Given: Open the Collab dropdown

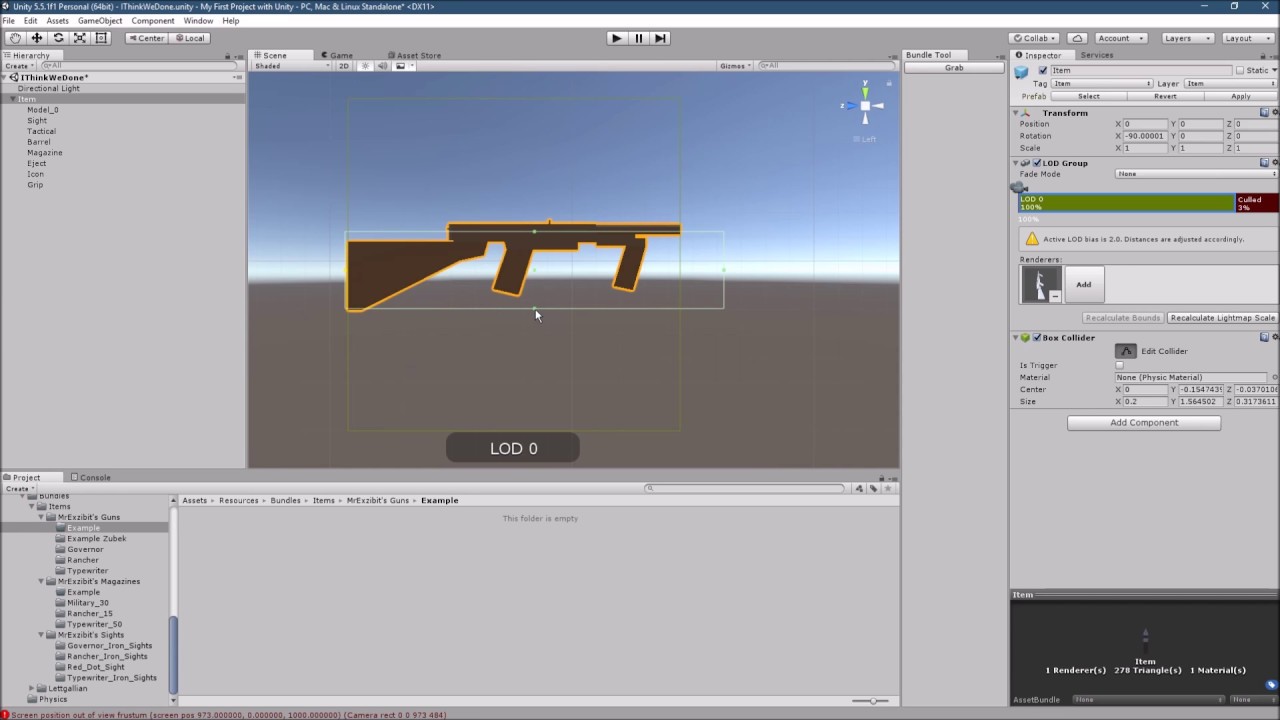Looking at the screenshot, I should pyautogui.click(x=1035, y=38).
